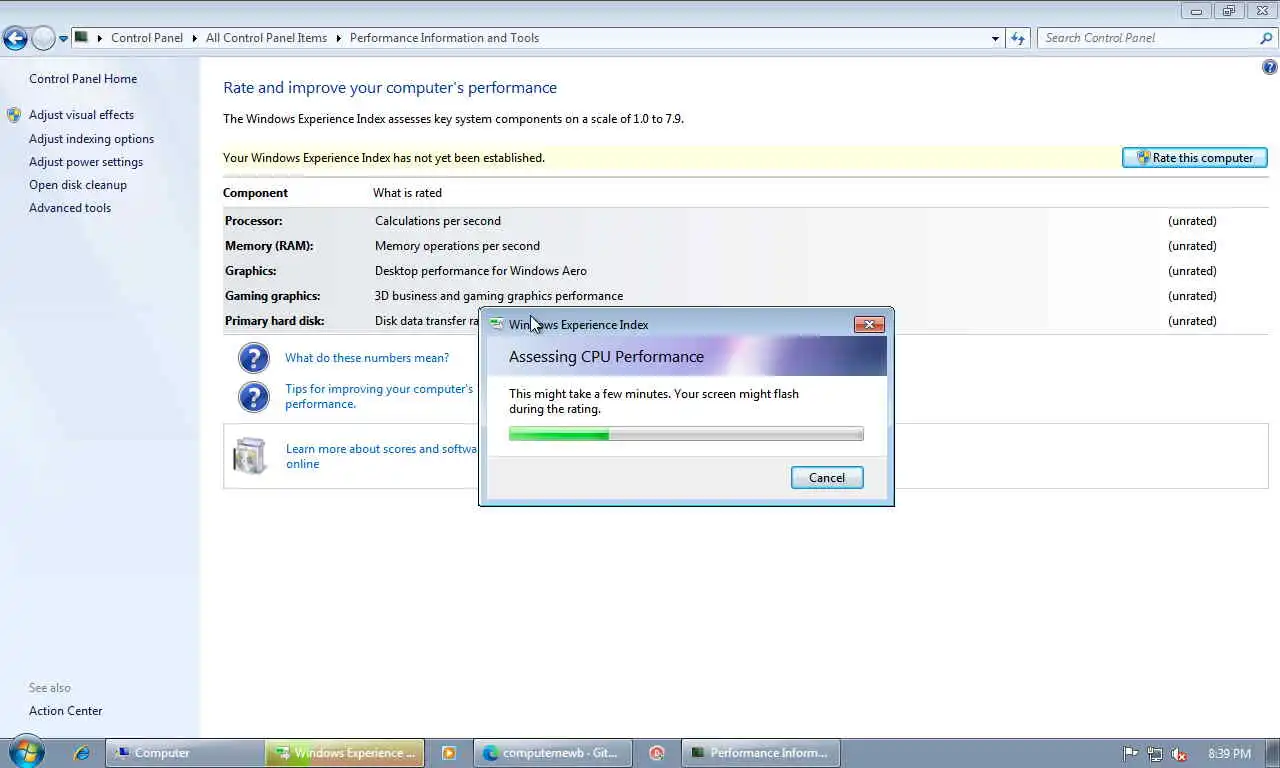Switch to computernewb Edge taskbar window

coord(553,753)
